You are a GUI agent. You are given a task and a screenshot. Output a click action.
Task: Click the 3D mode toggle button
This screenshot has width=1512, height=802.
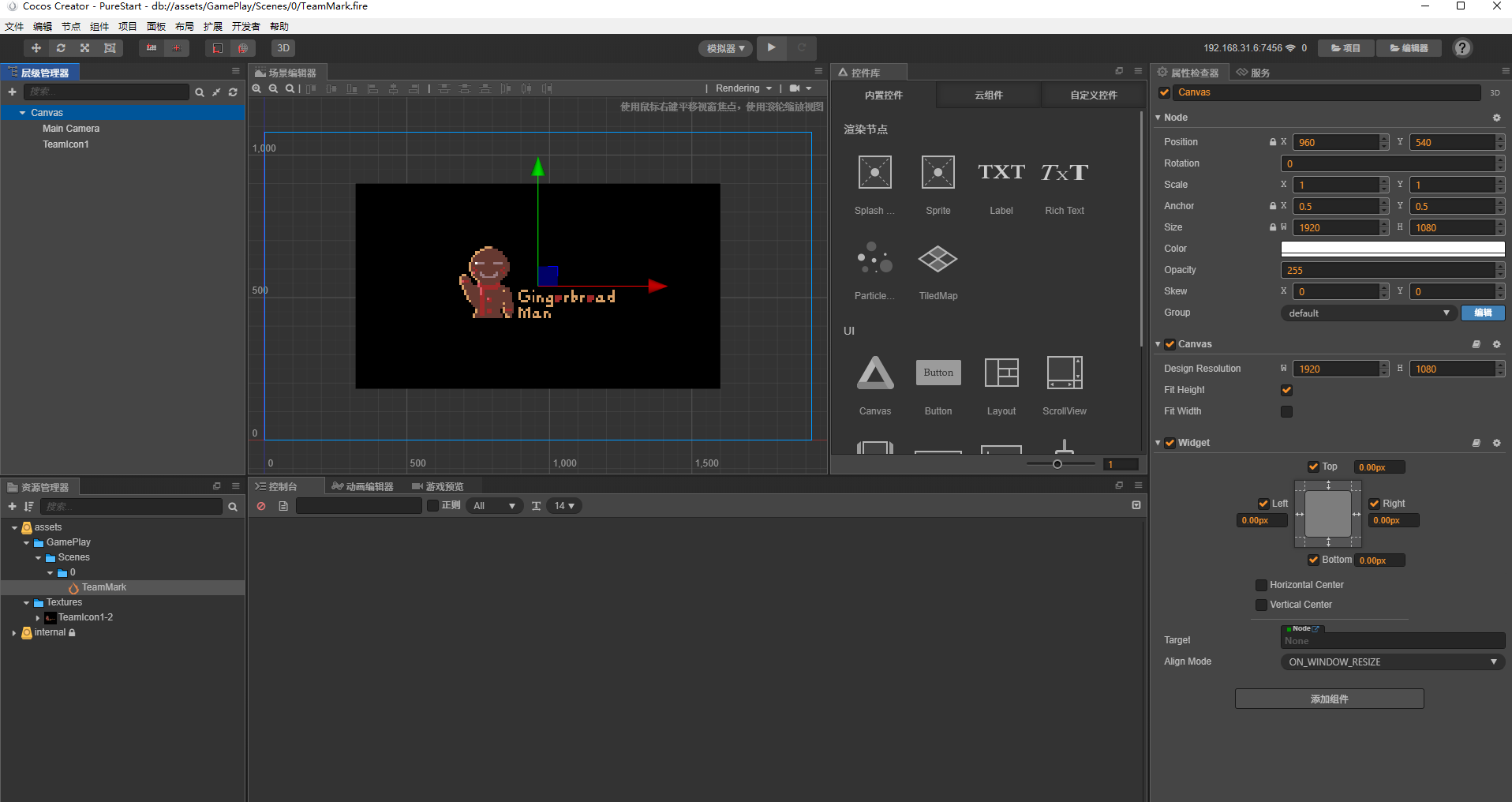pos(283,48)
